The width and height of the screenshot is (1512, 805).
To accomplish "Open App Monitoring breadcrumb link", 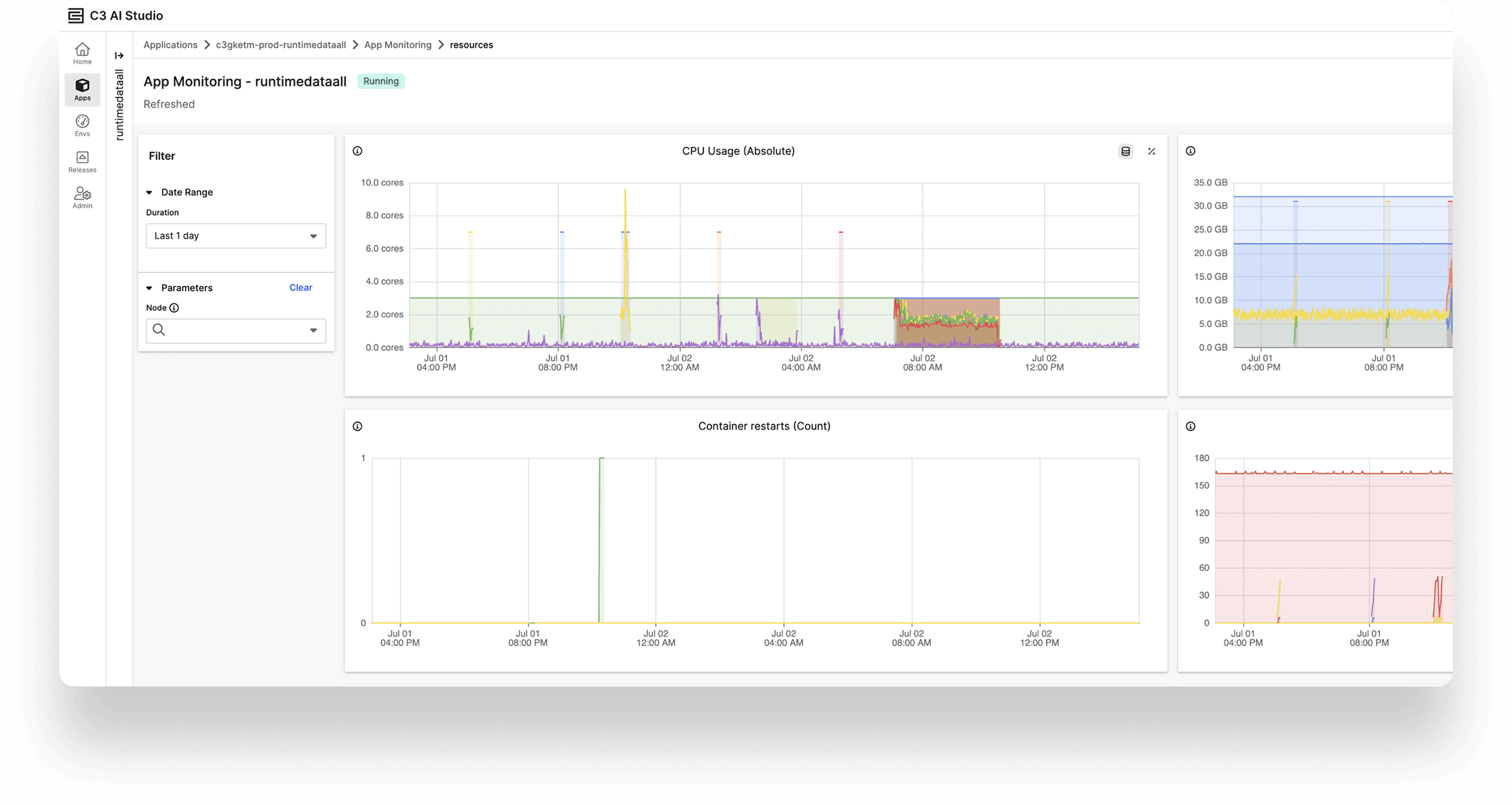I will pos(398,44).
